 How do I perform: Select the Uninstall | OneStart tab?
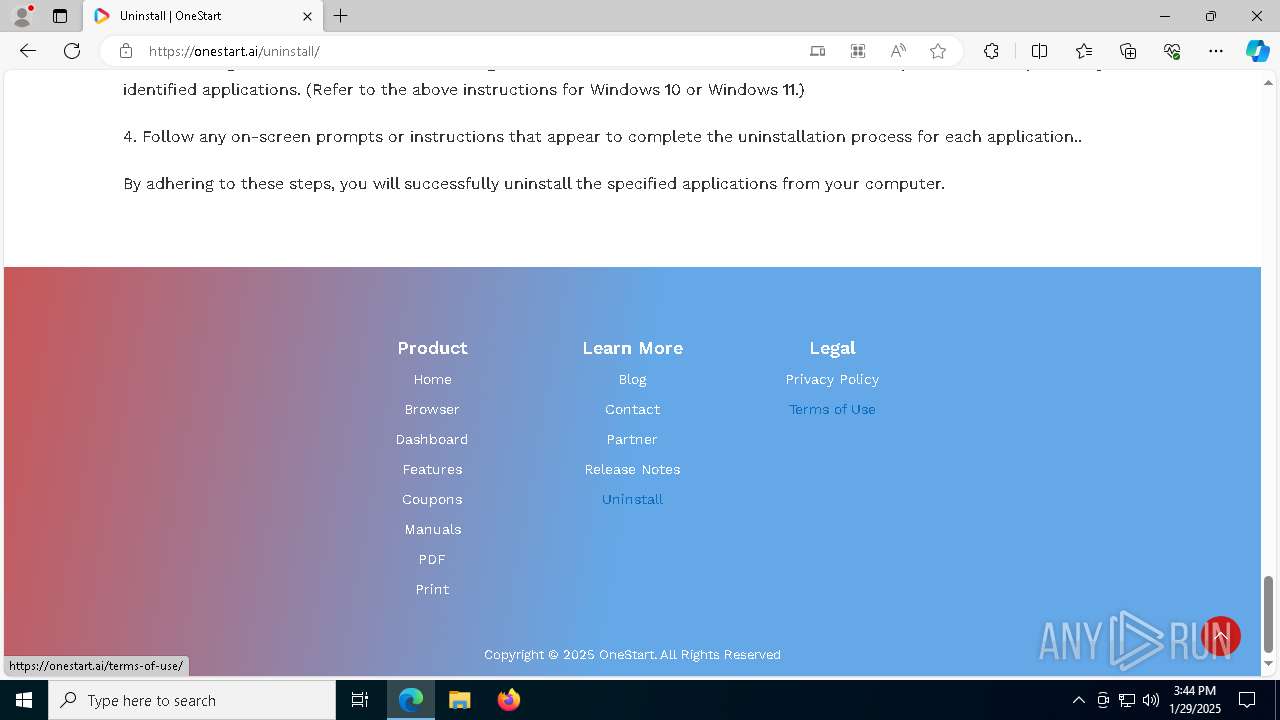[x=205, y=16]
